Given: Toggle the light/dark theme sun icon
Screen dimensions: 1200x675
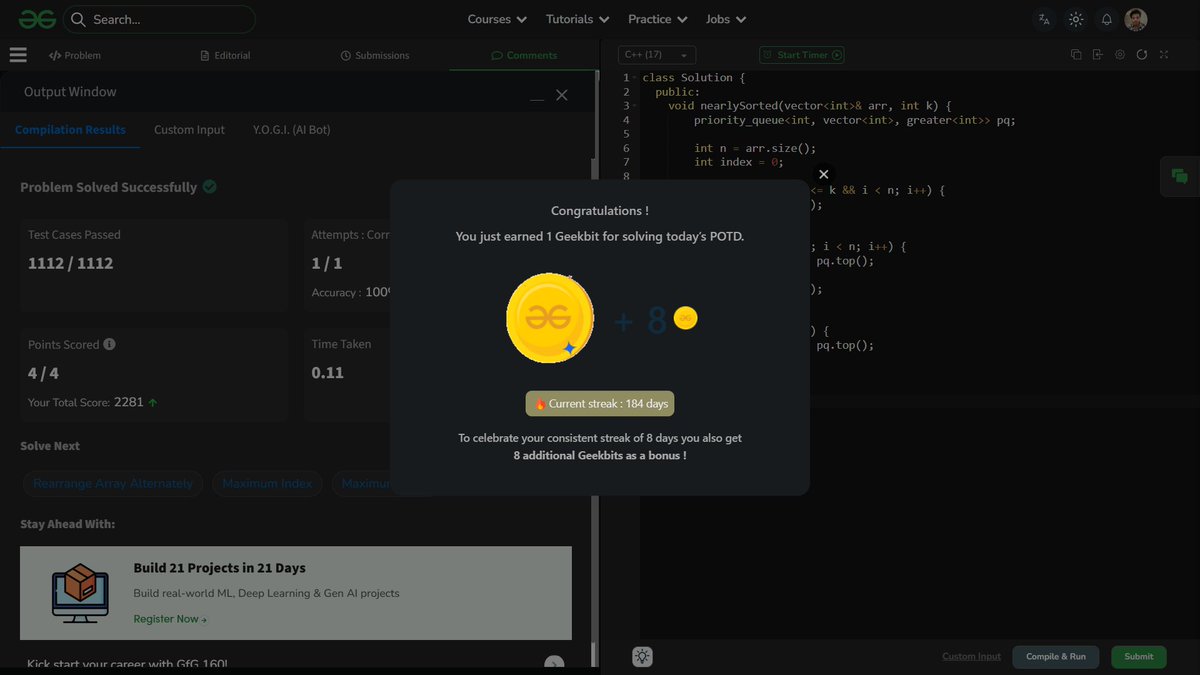Looking at the screenshot, I should tap(1076, 19).
